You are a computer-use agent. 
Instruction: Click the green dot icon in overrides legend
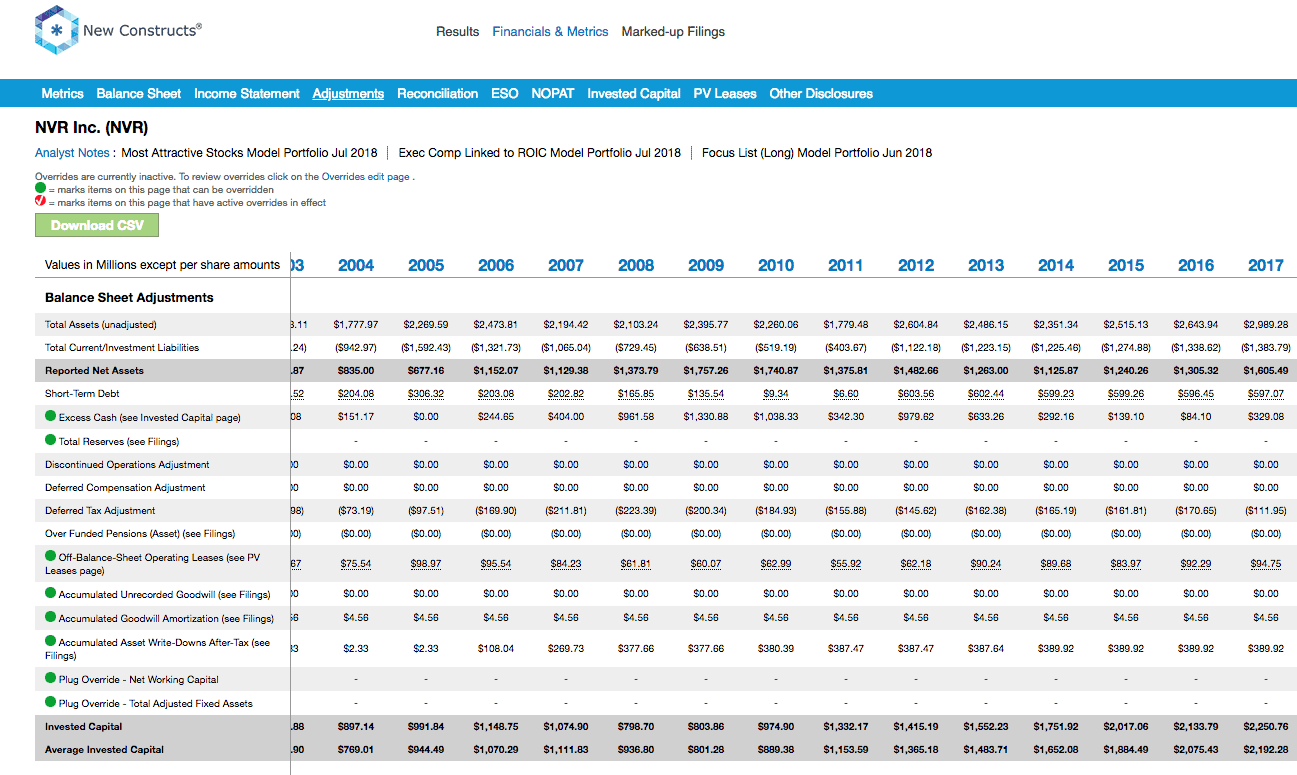(40, 188)
